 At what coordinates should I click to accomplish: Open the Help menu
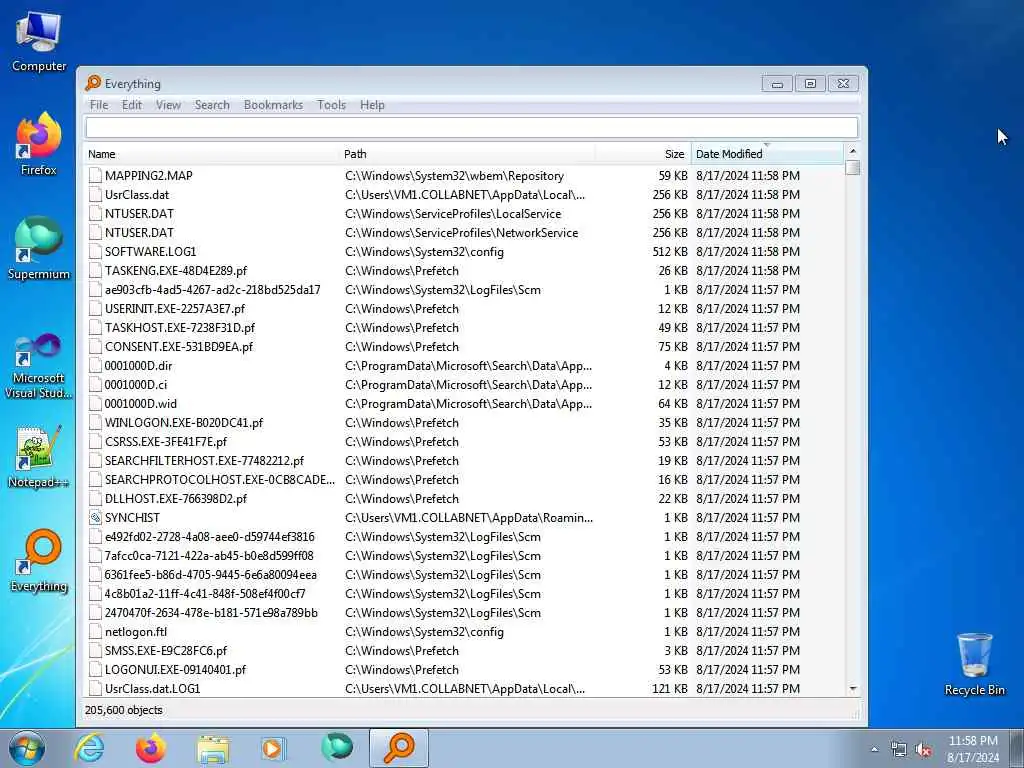372,105
